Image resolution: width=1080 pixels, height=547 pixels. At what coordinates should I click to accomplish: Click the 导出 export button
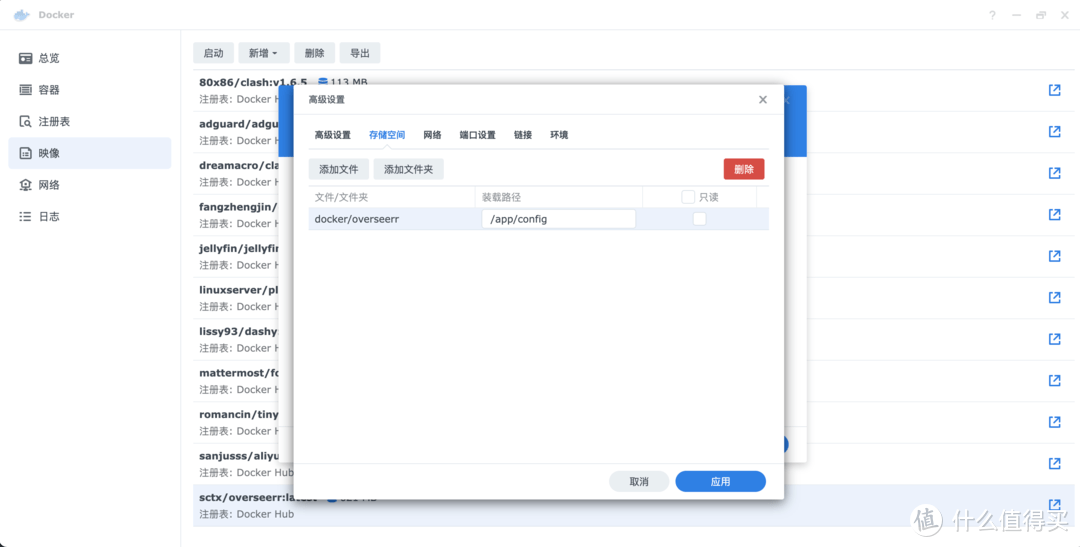click(x=360, y=53)
